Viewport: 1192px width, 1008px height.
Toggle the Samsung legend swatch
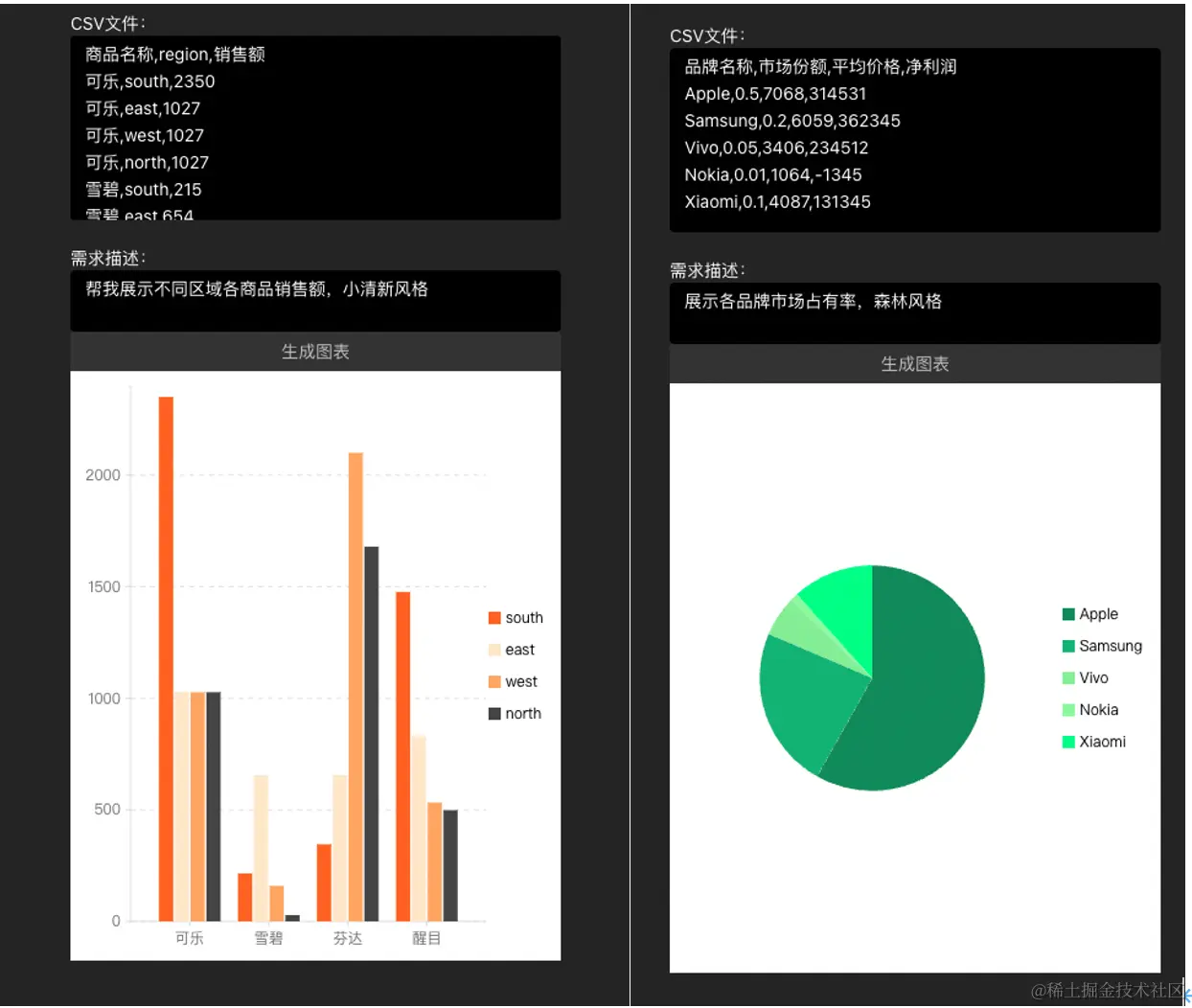pyautogui.click(x=1068, y=646)
